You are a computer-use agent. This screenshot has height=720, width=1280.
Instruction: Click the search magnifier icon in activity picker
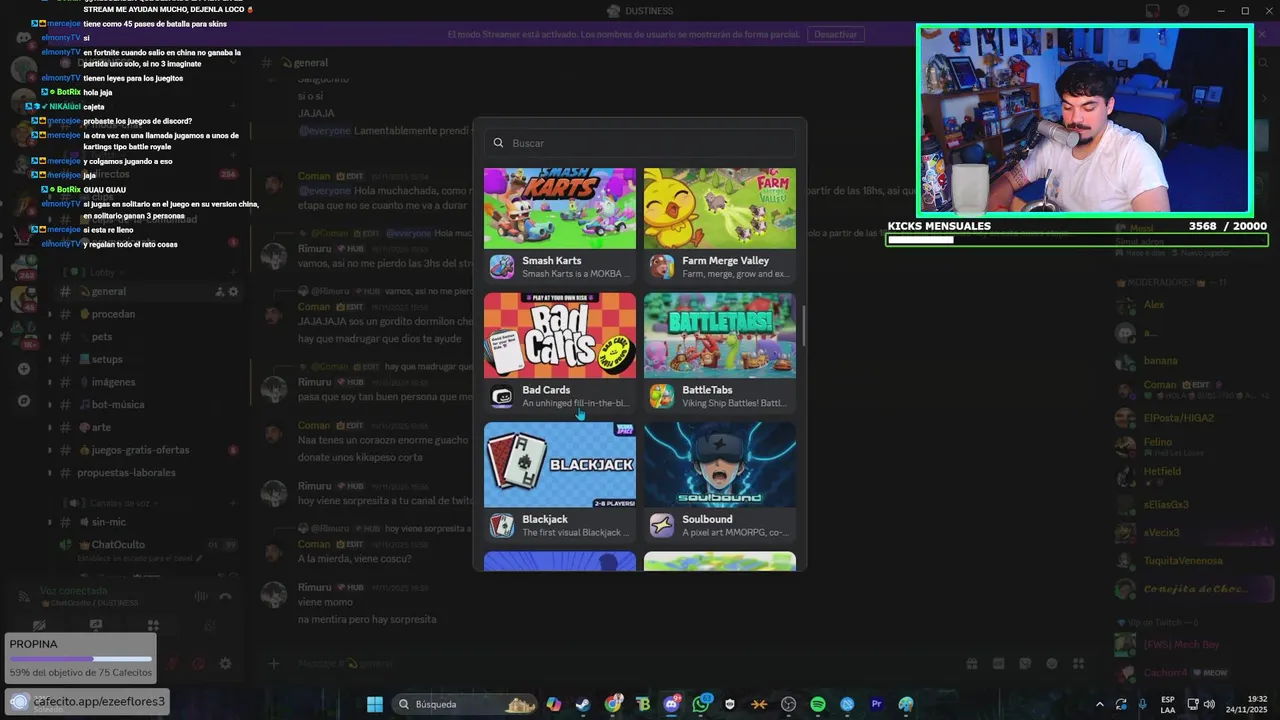pos(498,143)
